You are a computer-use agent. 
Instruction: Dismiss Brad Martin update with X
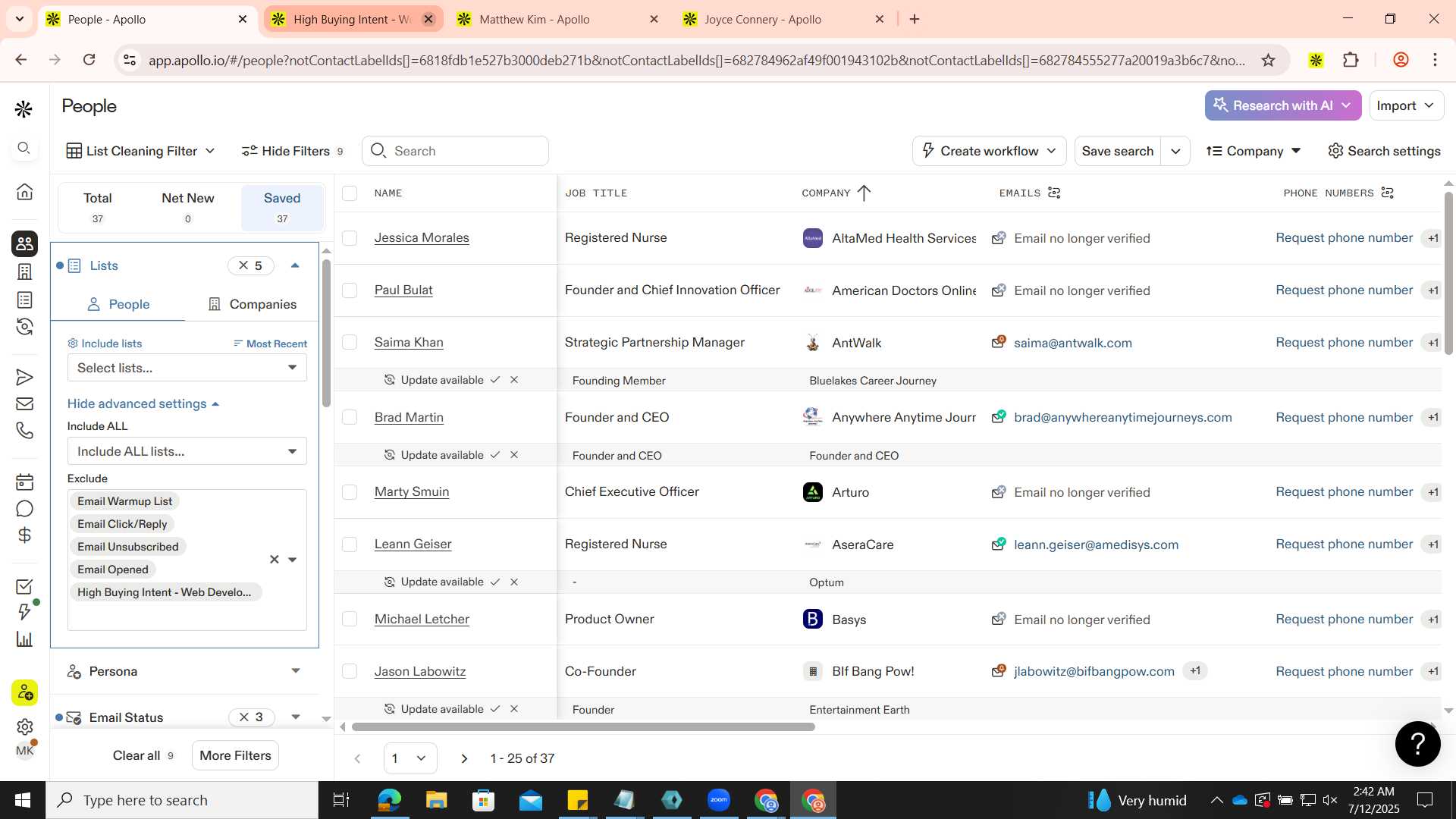pyautogui.click(x=514, y=455)
